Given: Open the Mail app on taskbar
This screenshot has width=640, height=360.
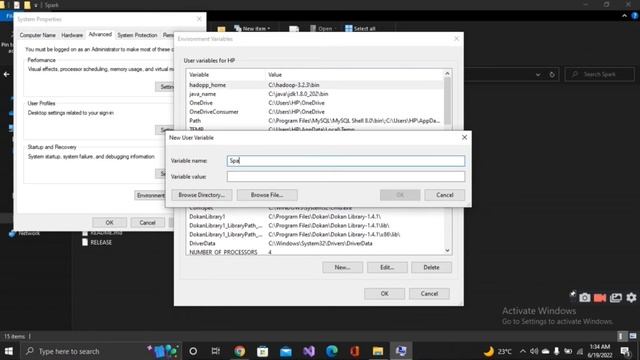Looking at the screenshot, I should [286, 351].
